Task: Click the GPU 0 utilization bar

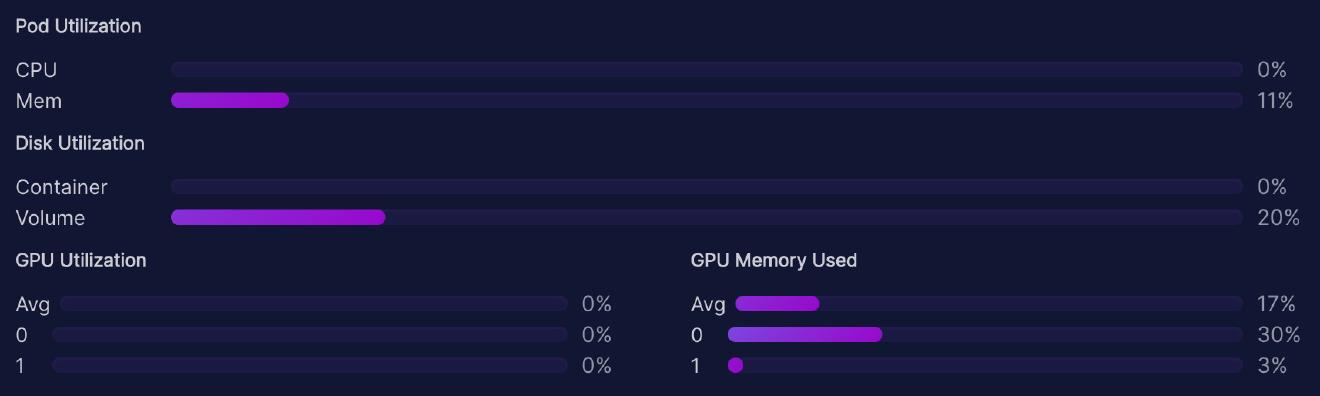Action: pyautogui.click(x=310, y=334)
